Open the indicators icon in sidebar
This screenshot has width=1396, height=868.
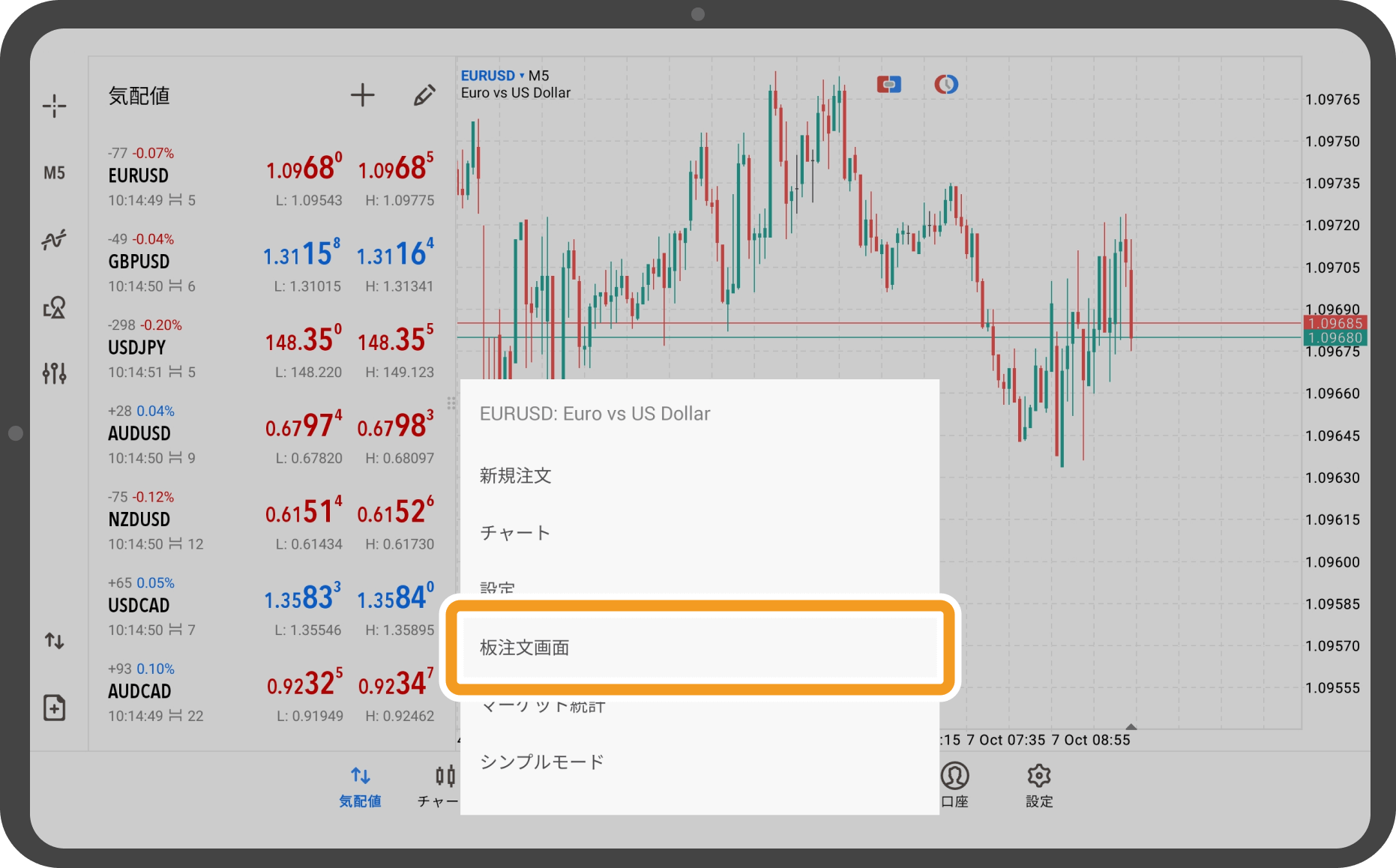coord(54,240)
